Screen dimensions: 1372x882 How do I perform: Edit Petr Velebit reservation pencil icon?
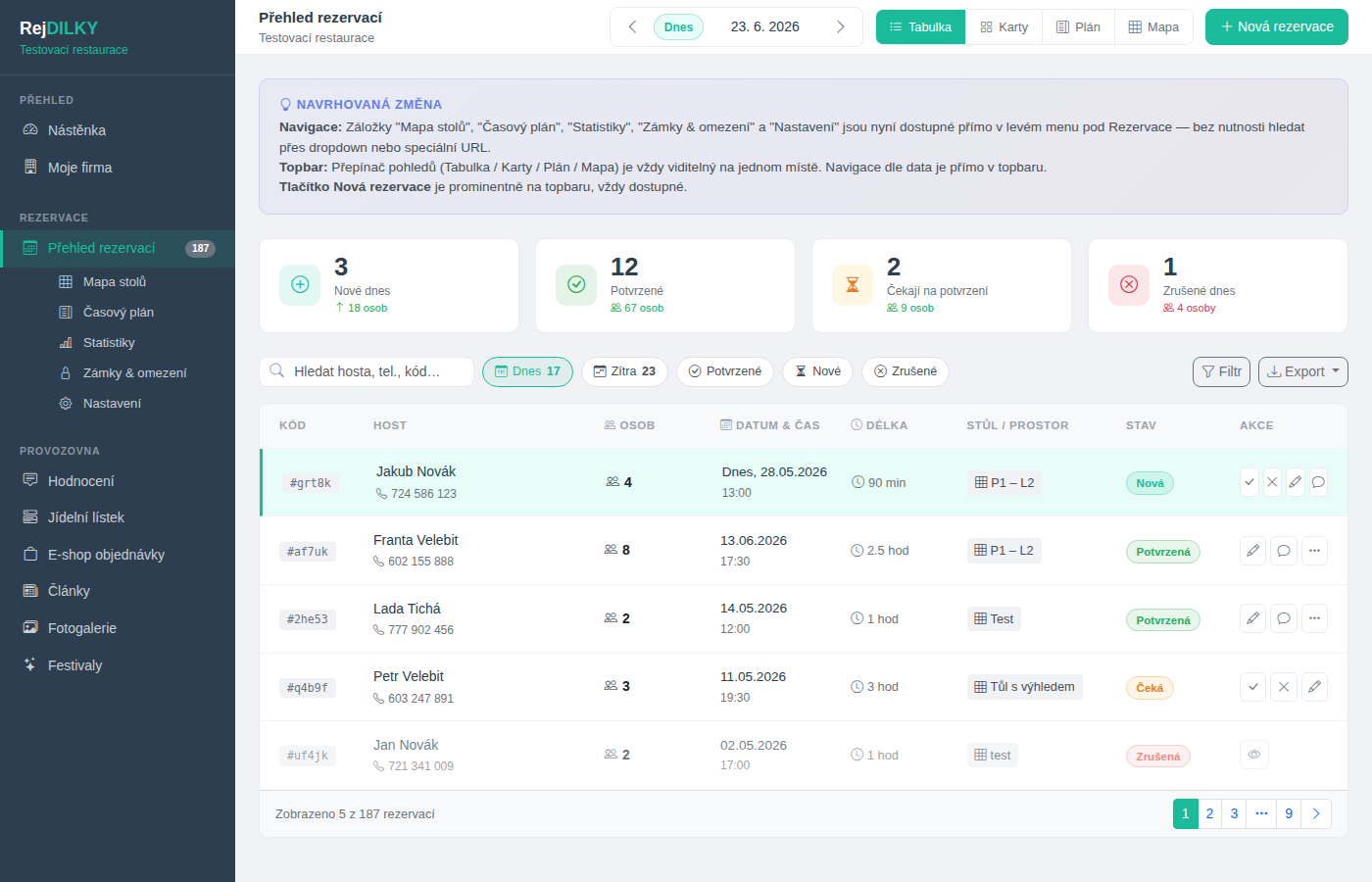pos(1315,687)
